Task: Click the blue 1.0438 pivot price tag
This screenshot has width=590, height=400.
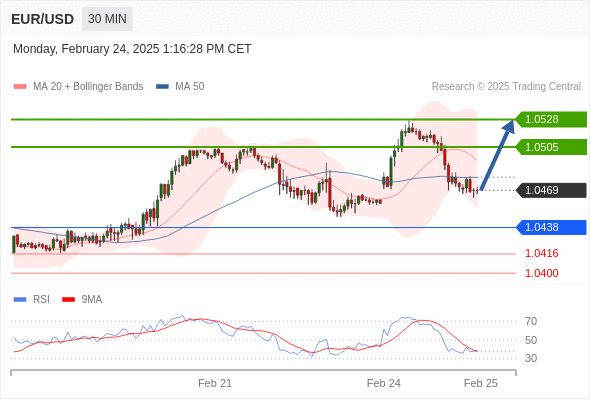Action: (x=551, y=227)
